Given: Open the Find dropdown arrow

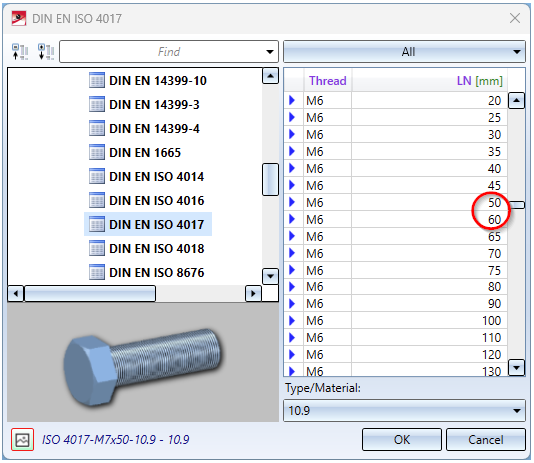Looking at the screenshot, I should (270, 52).
